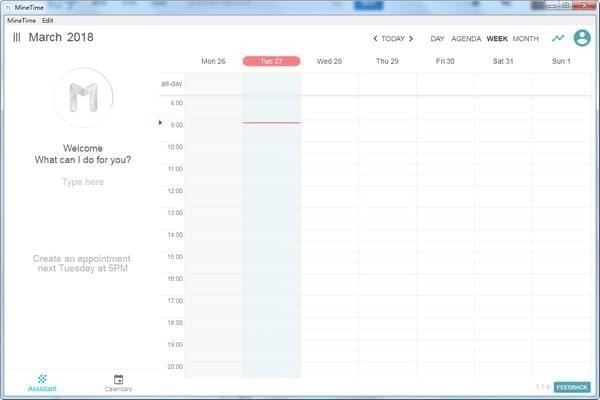This screenshot has width=600, height=400.
Task: Switch to DAY view
Action: click(437, 39)
